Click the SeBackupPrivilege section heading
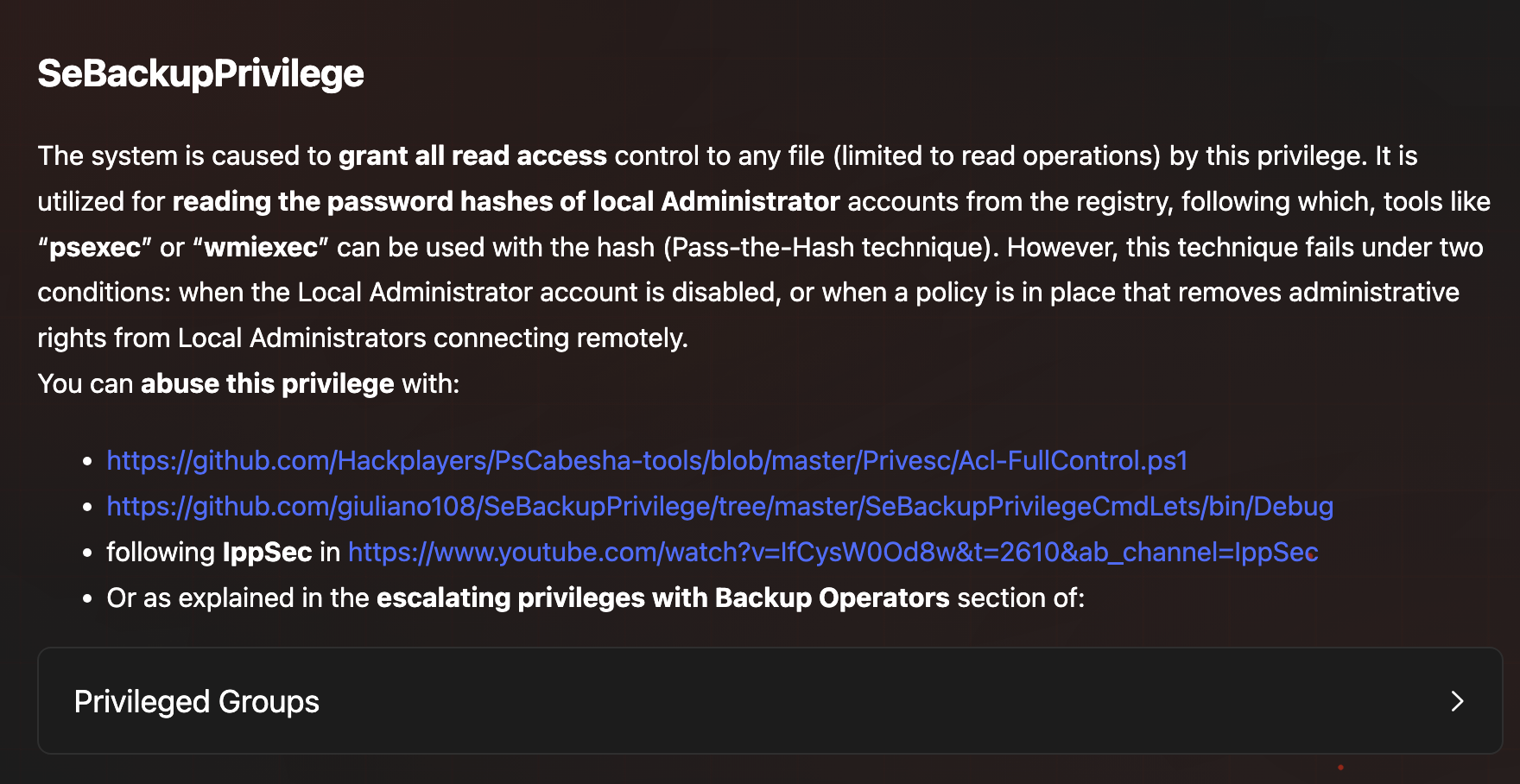 click(200, 73)
